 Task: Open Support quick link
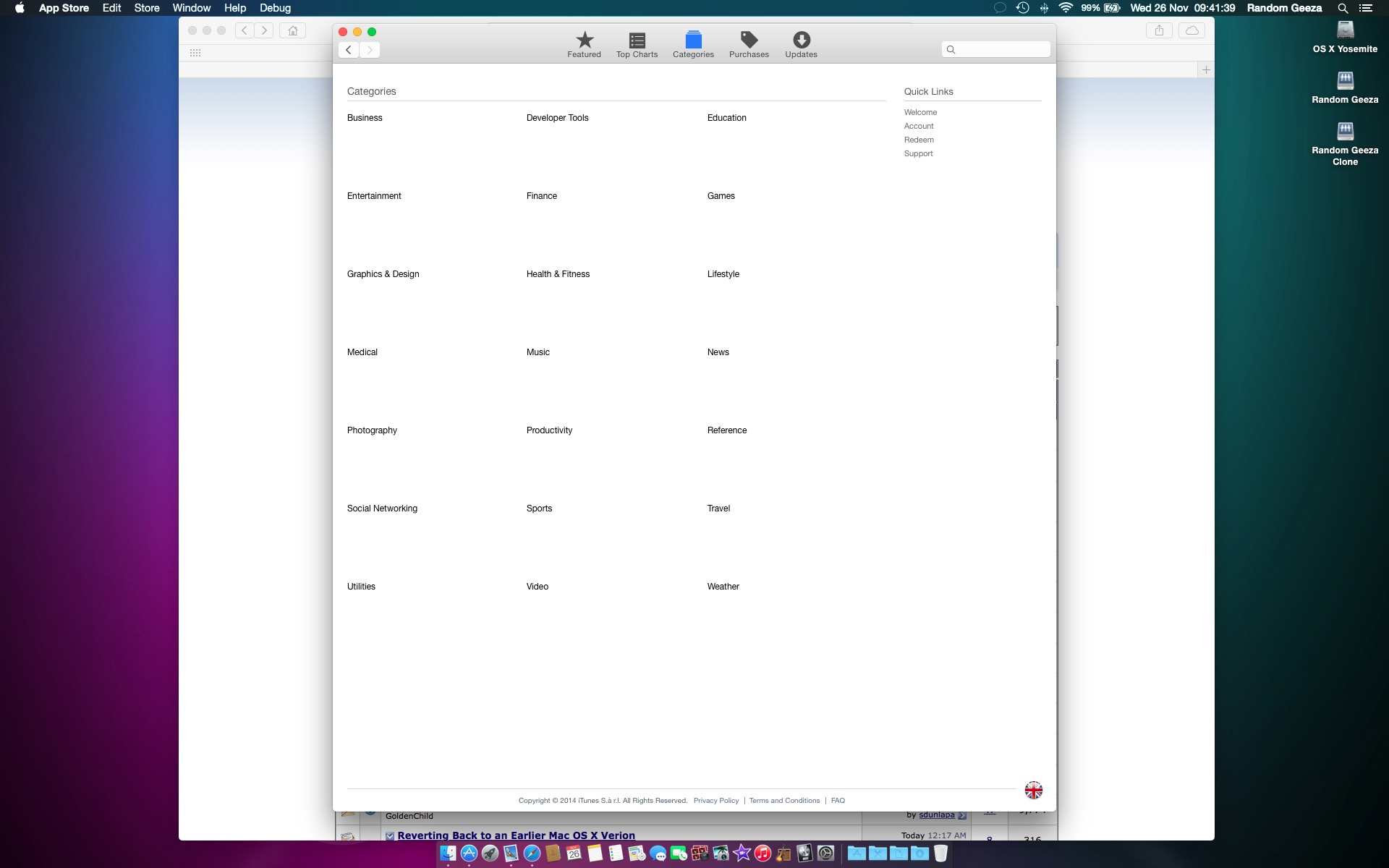[x=918, y=153]
